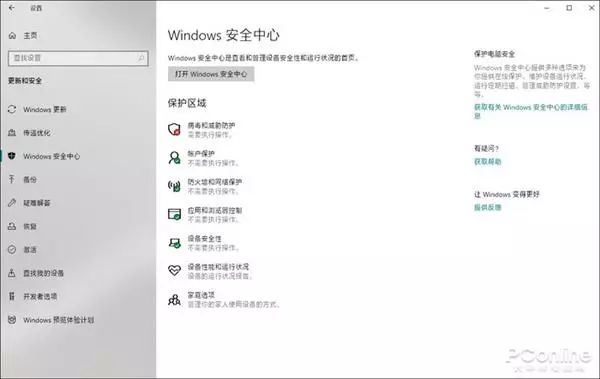Screen dimensions: 600x379
Task: Open 帐户保护 person icon
Action: [x=174, y=158]
